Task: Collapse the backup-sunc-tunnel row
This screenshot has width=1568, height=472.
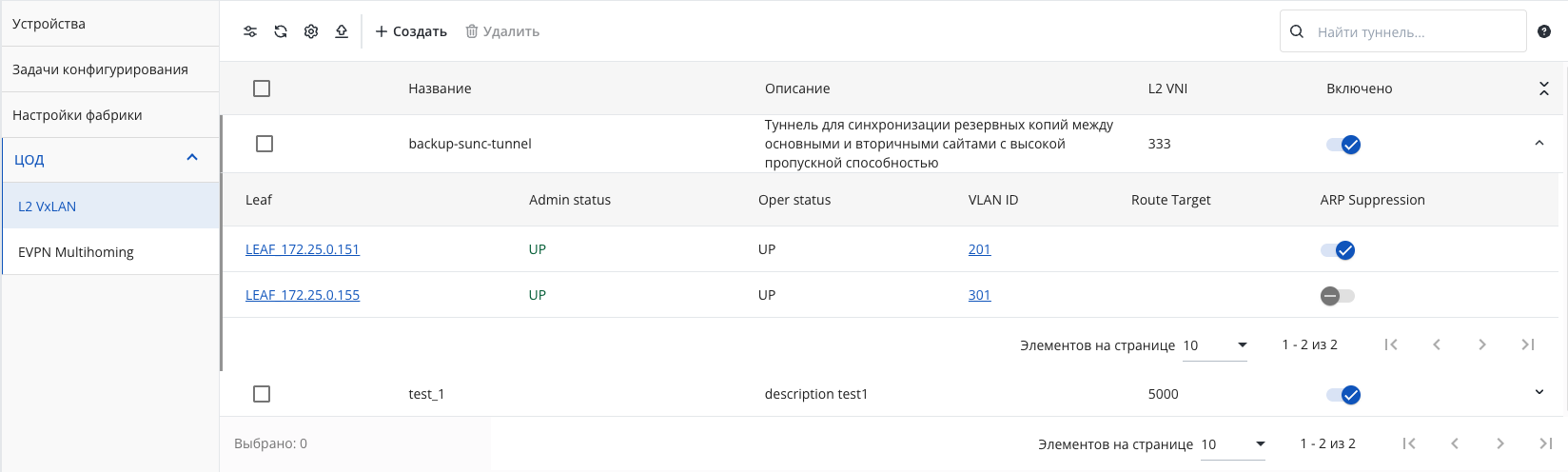Action: tap(1539, 143)
